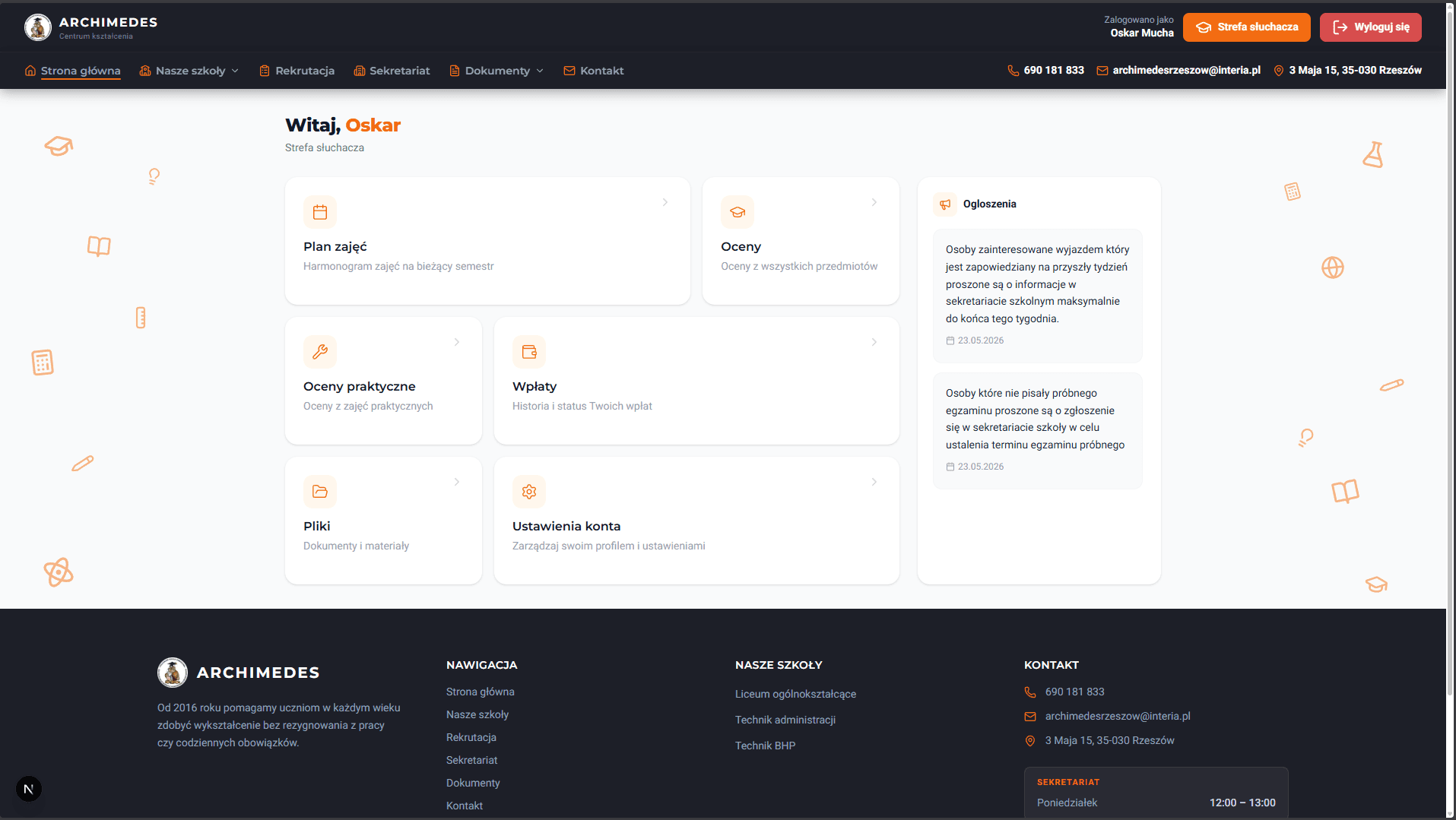
Task: Open the Plan zajęć card title
Action: pyautogui.click(x=335, y=247)
